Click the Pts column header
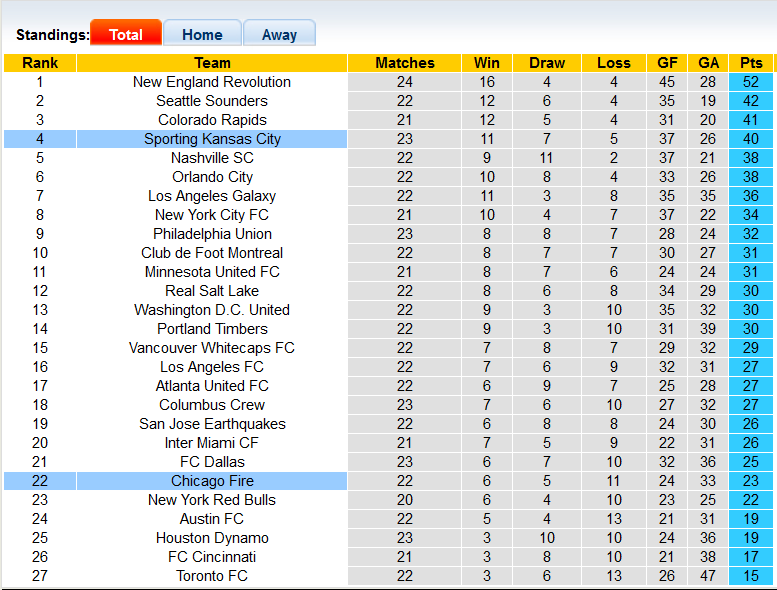 (751, 63)
